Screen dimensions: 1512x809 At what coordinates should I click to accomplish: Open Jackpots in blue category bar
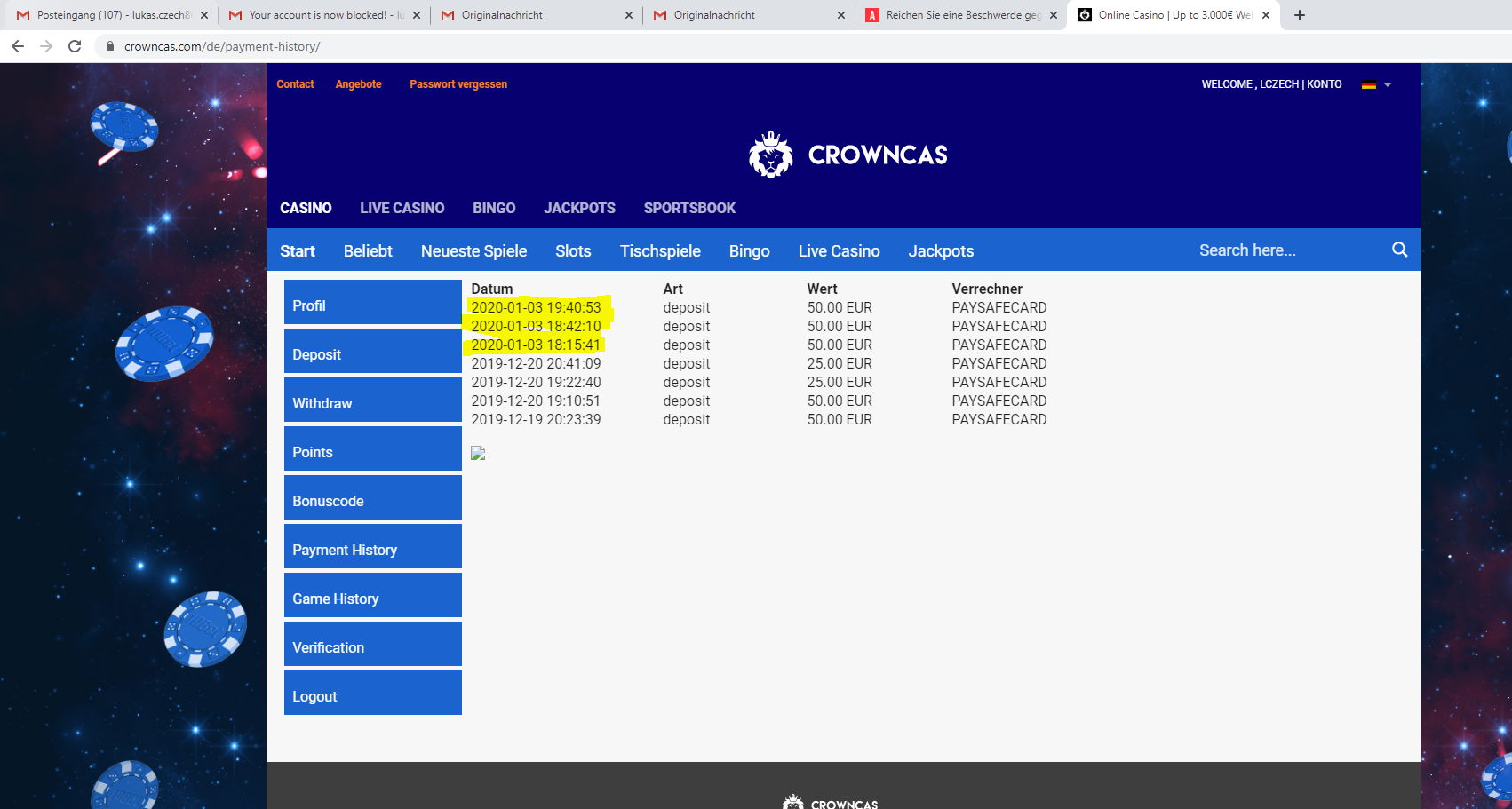point(941,251)
